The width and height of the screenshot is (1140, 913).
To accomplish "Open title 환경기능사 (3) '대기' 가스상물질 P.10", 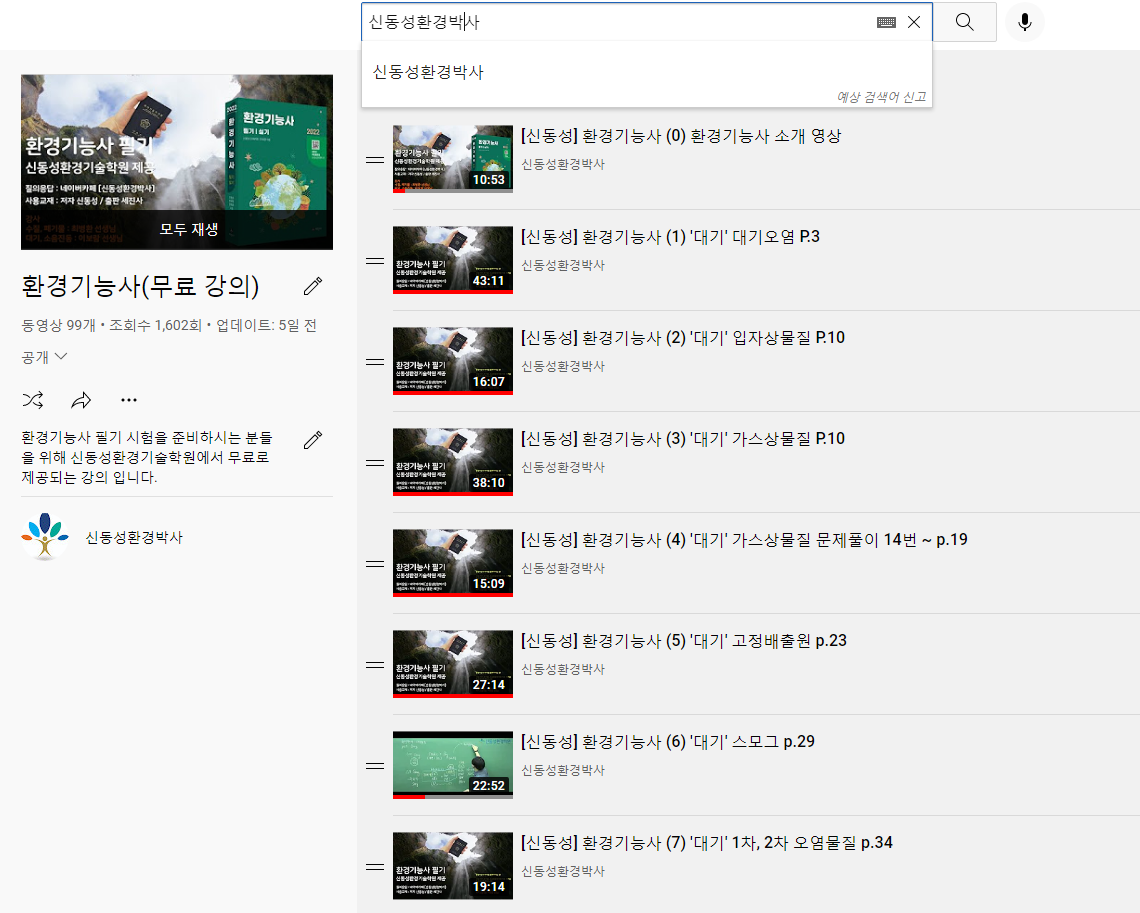I will (683, 439).
